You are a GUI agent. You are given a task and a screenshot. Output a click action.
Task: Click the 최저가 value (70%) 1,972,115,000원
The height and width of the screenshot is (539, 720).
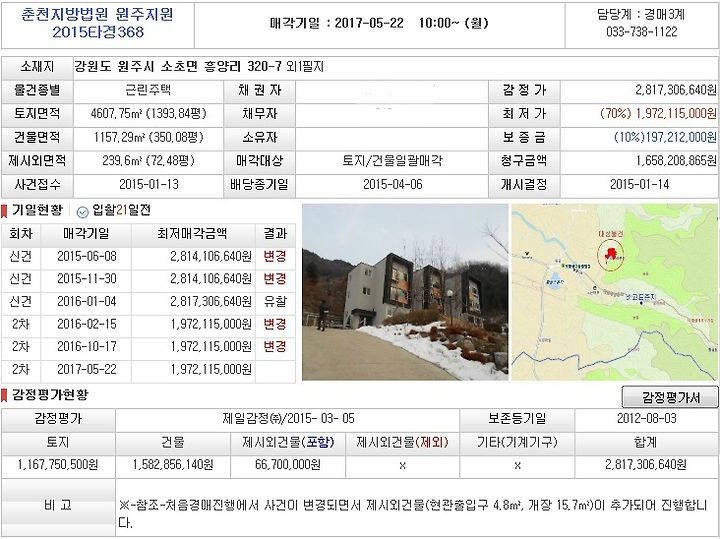pos(658,113)
